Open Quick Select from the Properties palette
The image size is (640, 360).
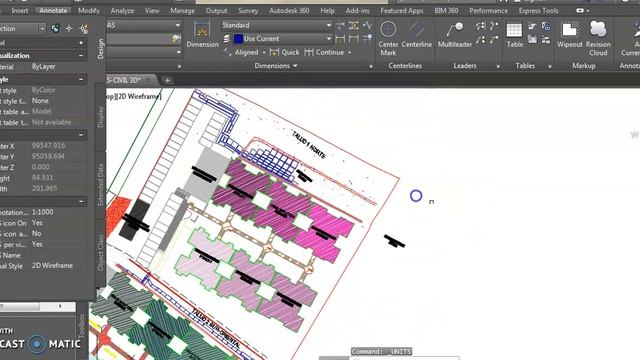coord(84,28)
